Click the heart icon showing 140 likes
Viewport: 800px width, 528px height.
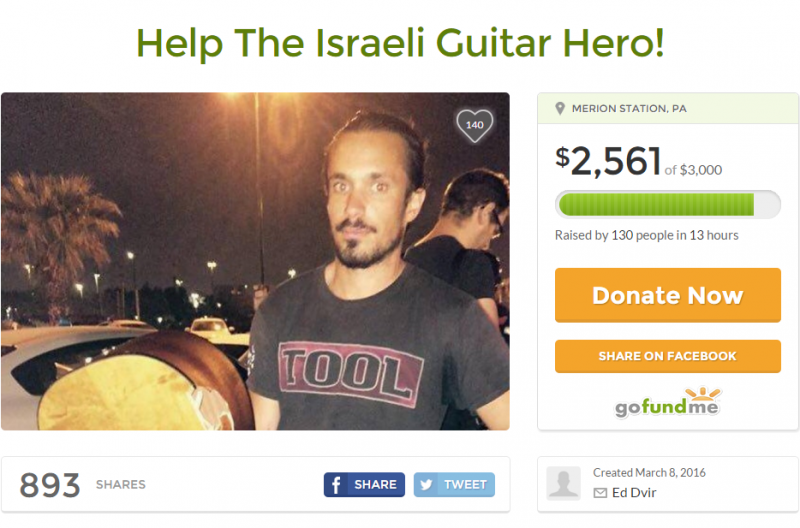(x=474, y=125)
